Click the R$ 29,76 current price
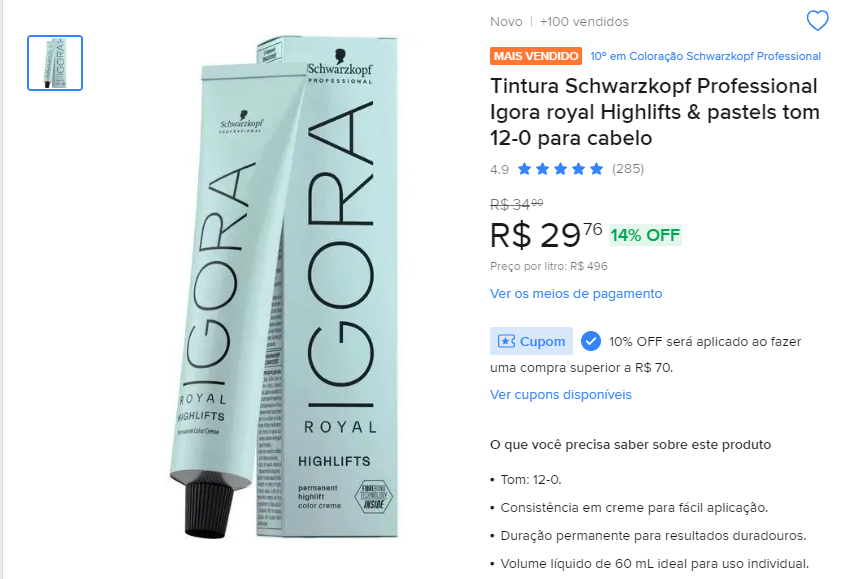The width and height of the screenshot is (843, 579). (546, 235)
